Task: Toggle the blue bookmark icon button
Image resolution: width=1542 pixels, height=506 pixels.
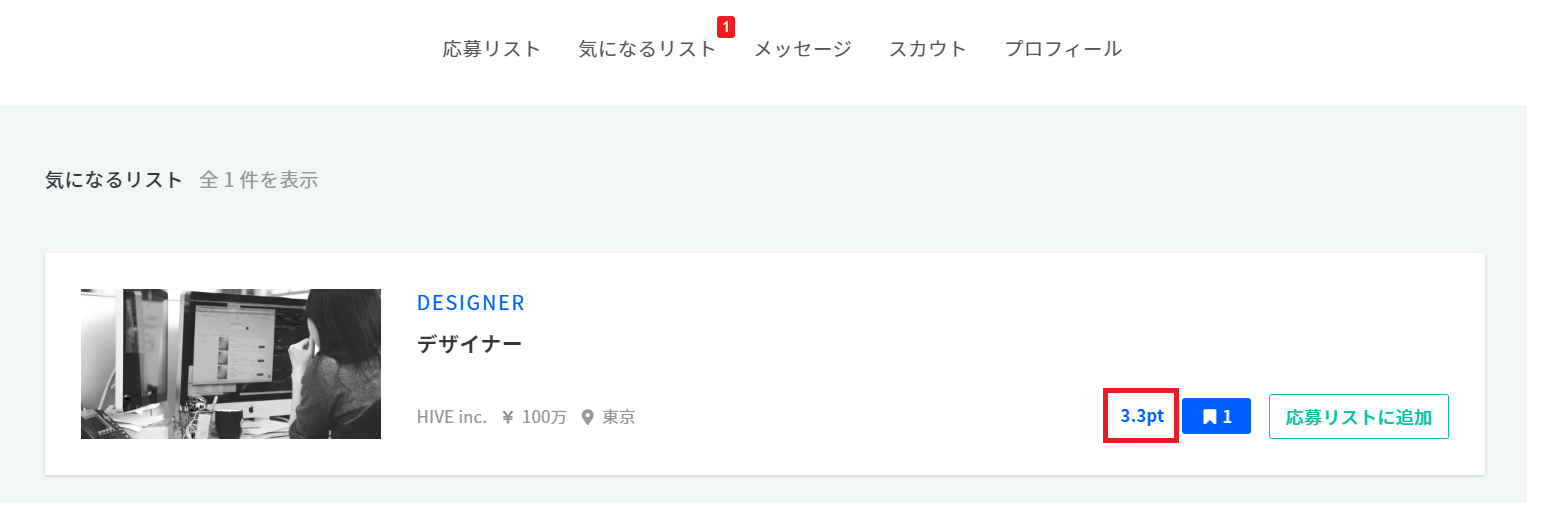Action: 1216,416
